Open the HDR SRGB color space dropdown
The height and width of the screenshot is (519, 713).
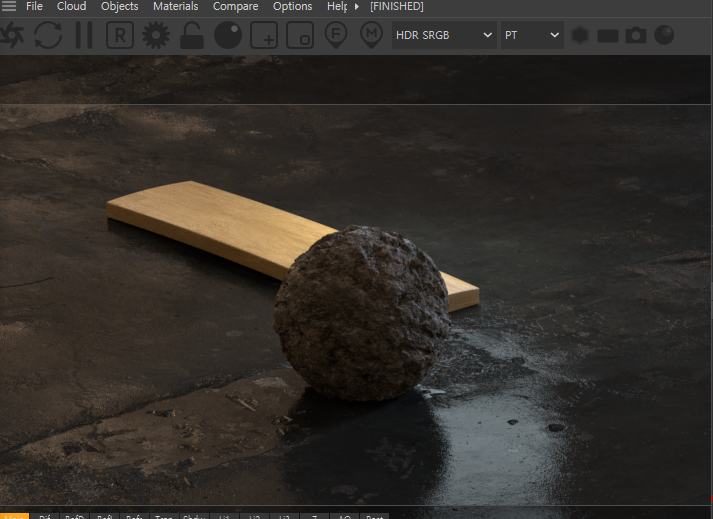(x=444, y=35)
